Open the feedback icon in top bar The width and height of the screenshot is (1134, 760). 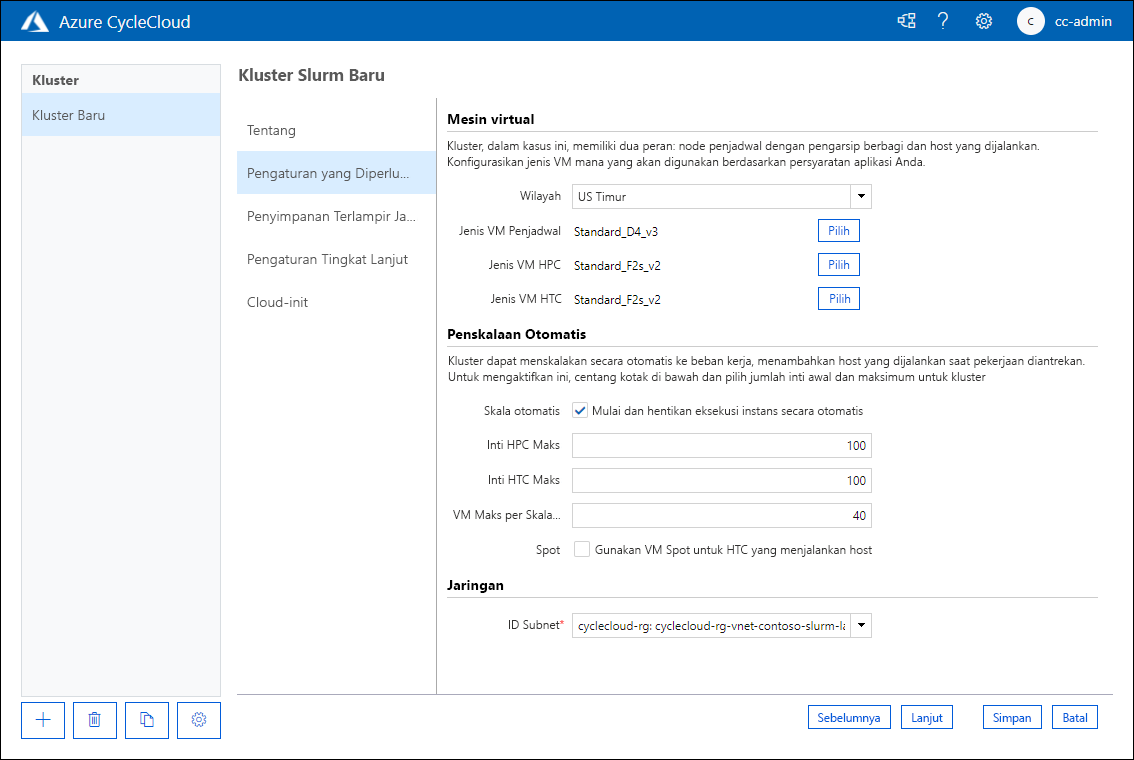coord(906,20)
